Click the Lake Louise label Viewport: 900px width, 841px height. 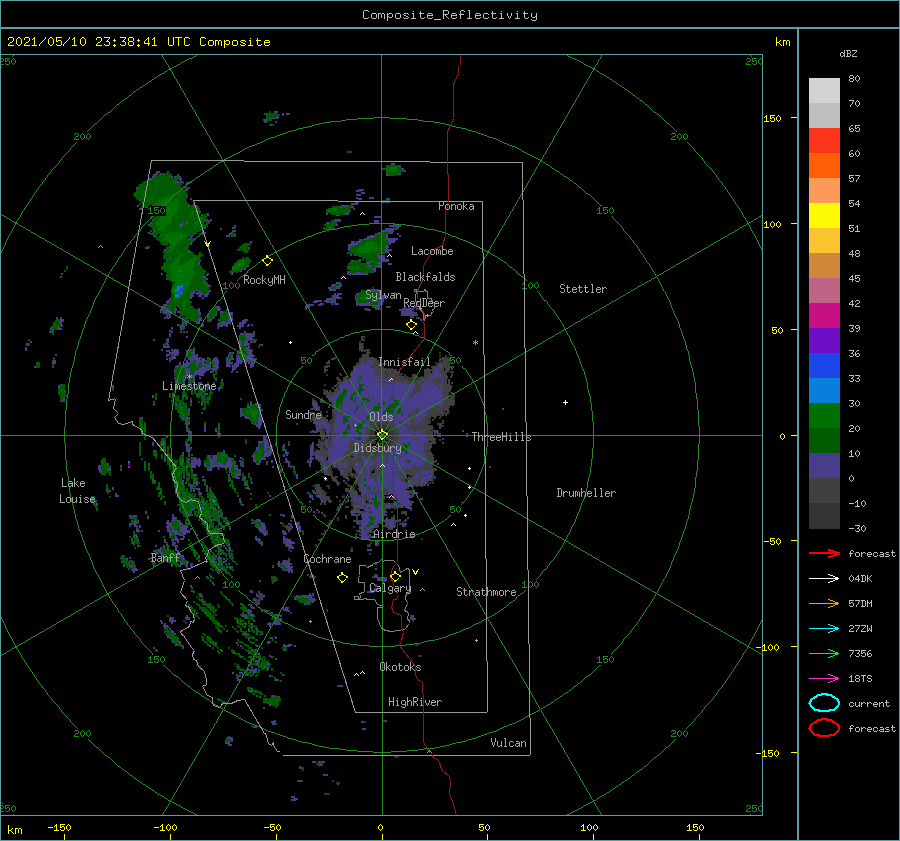click(77, 491)
